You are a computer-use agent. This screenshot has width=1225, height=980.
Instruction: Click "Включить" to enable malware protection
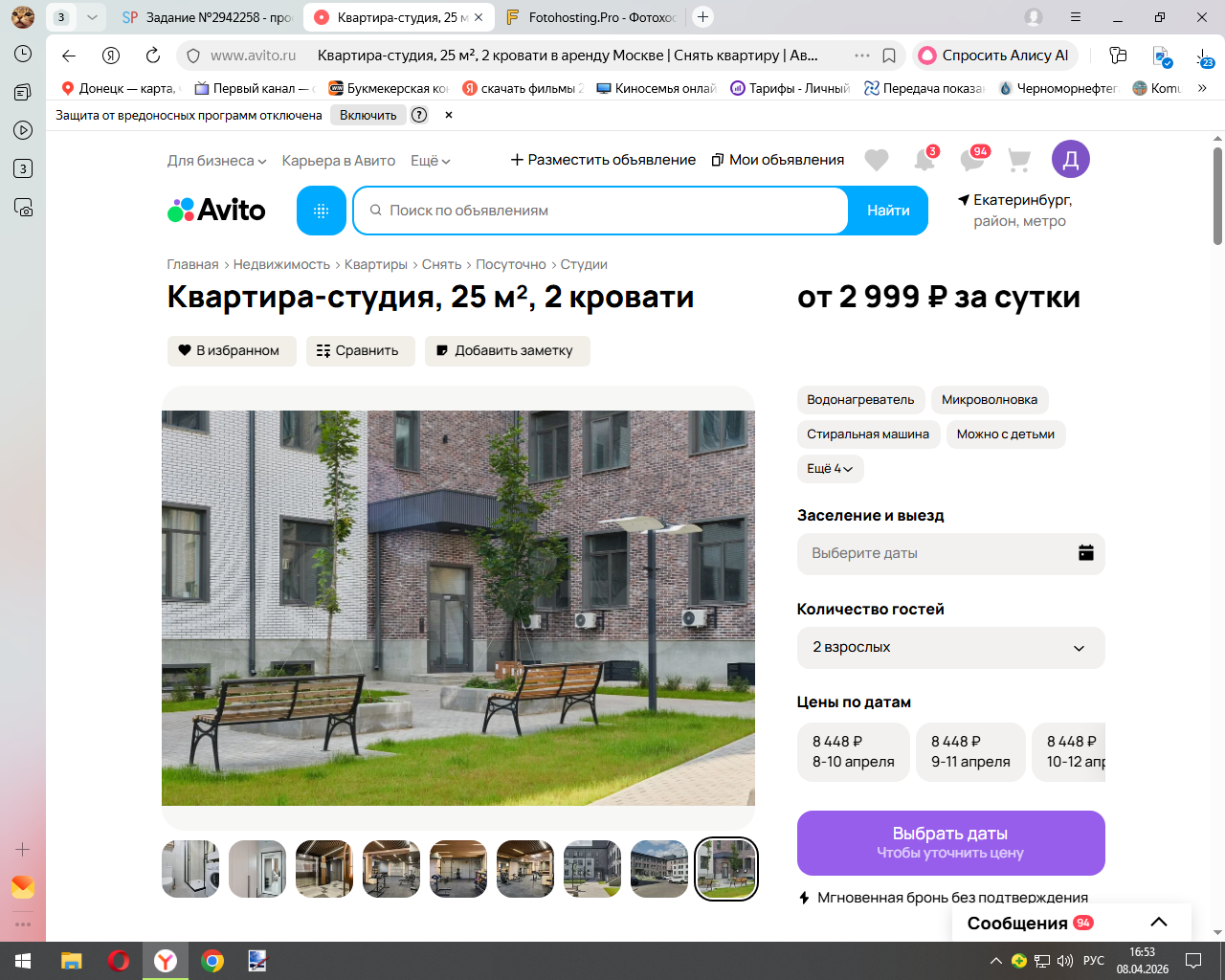[368, 115]
